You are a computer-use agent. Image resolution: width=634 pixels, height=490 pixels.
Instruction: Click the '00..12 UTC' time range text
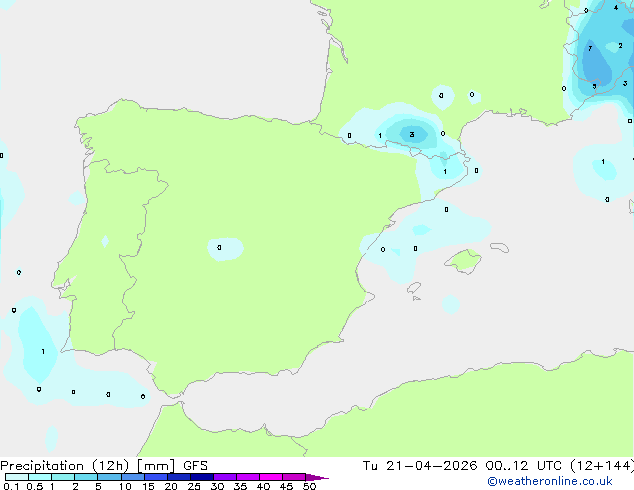click(524, 466)
